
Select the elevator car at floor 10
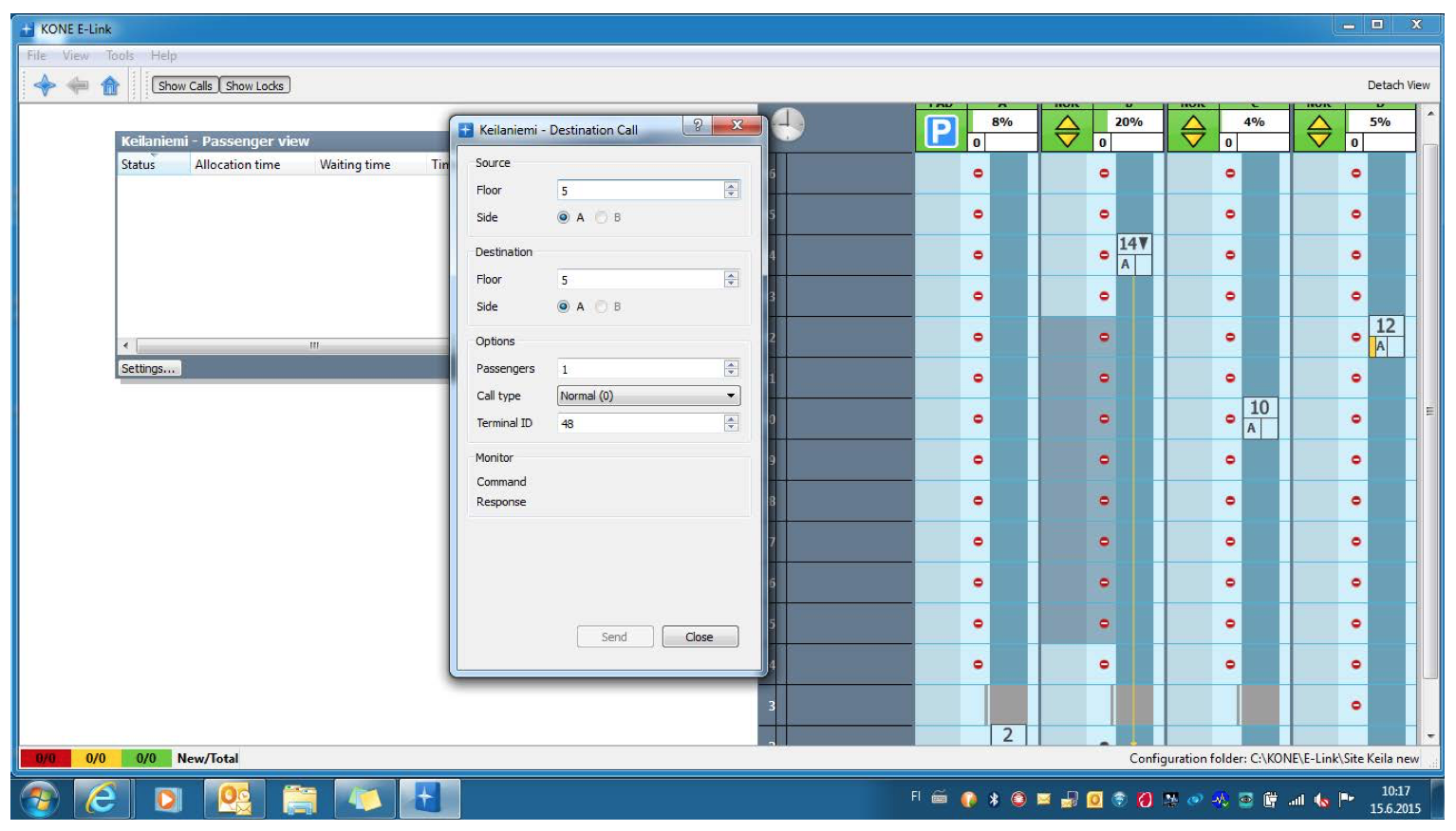(1260, 417)
